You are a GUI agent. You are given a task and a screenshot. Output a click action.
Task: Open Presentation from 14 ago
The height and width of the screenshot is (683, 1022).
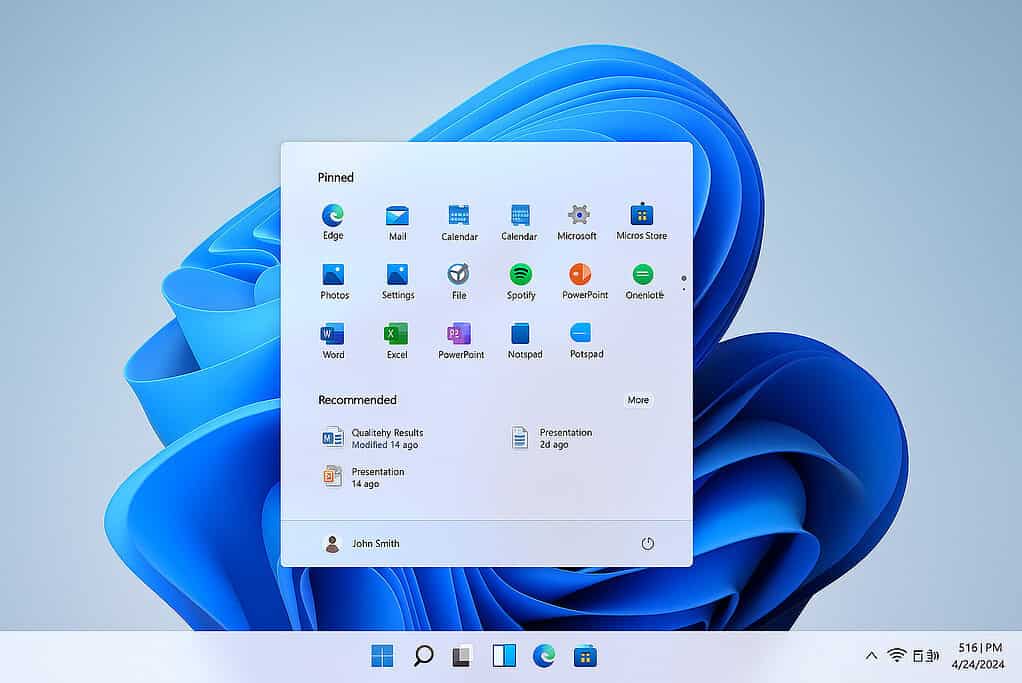tap(363, 478)
